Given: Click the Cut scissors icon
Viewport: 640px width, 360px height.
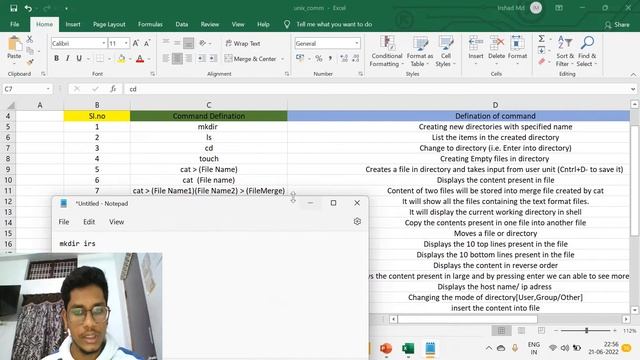Looking at the screenshot, I should tap(30, 40).
